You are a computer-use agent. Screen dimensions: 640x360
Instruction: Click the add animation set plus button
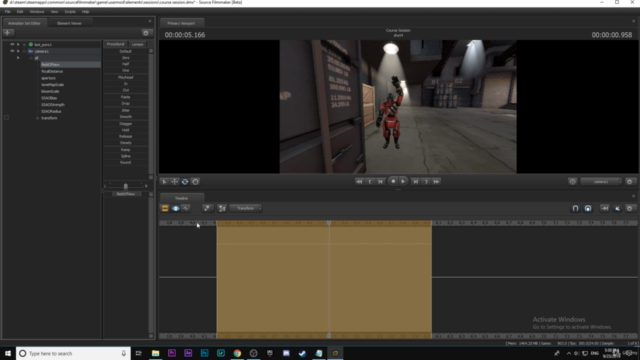tap(8, 33)
